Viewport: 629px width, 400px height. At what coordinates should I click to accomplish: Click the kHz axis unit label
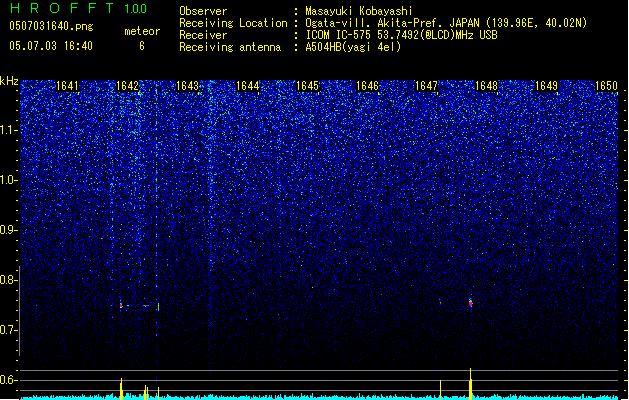pos(9,81)
